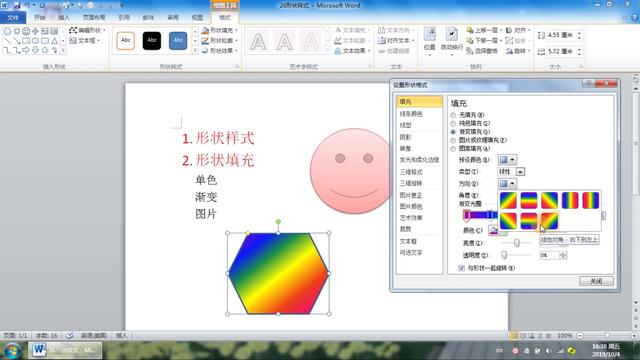Switch to the 引用 References ribbon tab
Viewport: 640px width, 360px height.
[124, 18]
